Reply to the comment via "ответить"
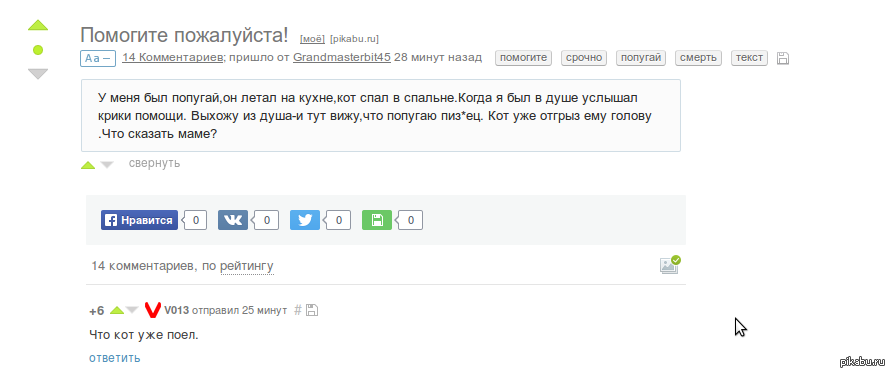This screenshot has height=373, width=890. [x=115, y=358]
